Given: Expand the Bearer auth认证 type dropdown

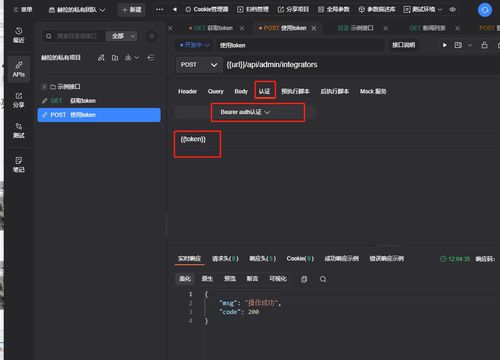Looking at the screenshot, I should coord(245,112).
